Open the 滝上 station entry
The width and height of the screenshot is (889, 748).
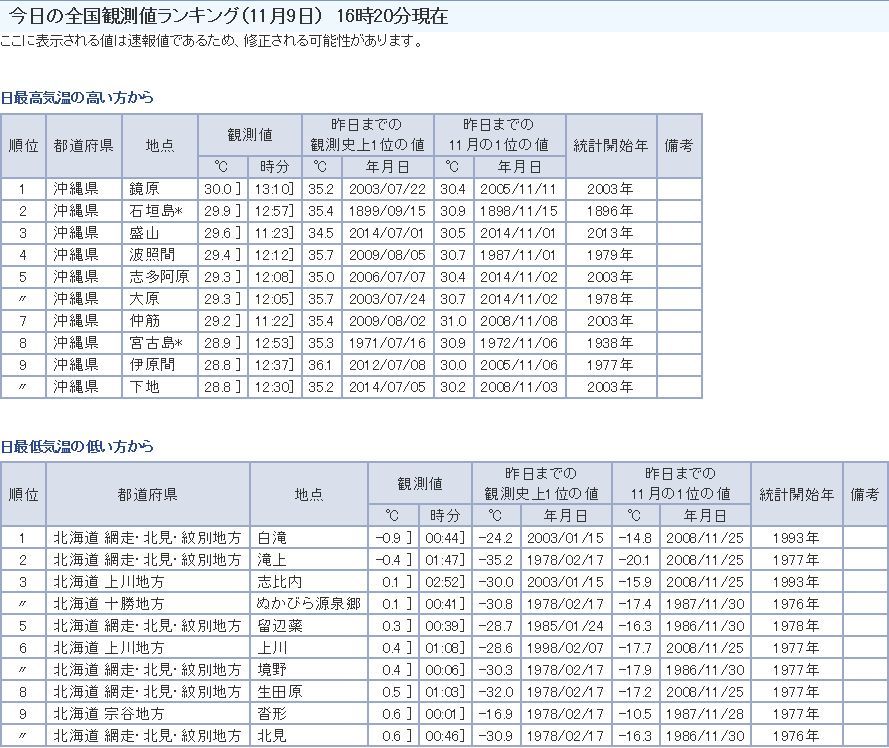(x=272, y=560)
